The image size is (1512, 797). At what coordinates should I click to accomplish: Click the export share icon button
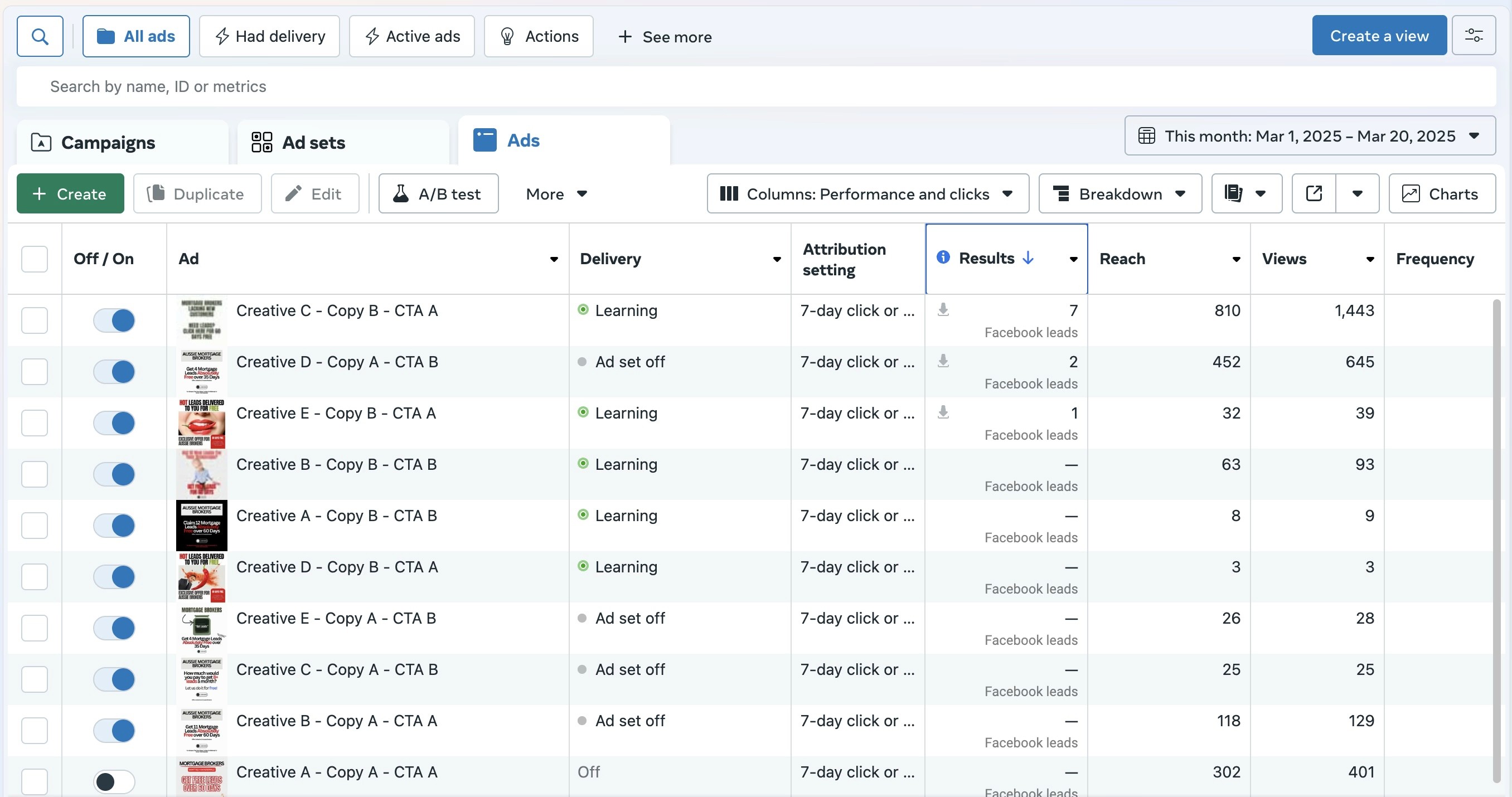click(x=1314, y=193)
